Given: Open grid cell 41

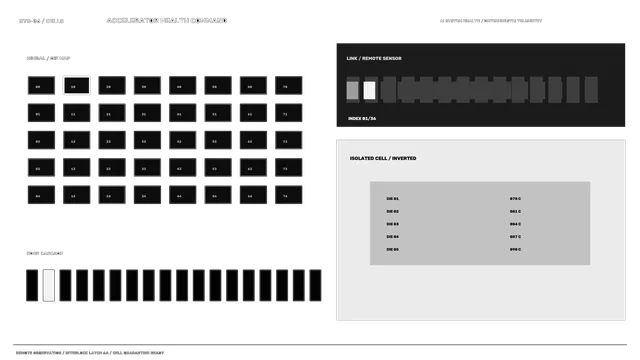Looking at the screenshot, I should 182,113.
